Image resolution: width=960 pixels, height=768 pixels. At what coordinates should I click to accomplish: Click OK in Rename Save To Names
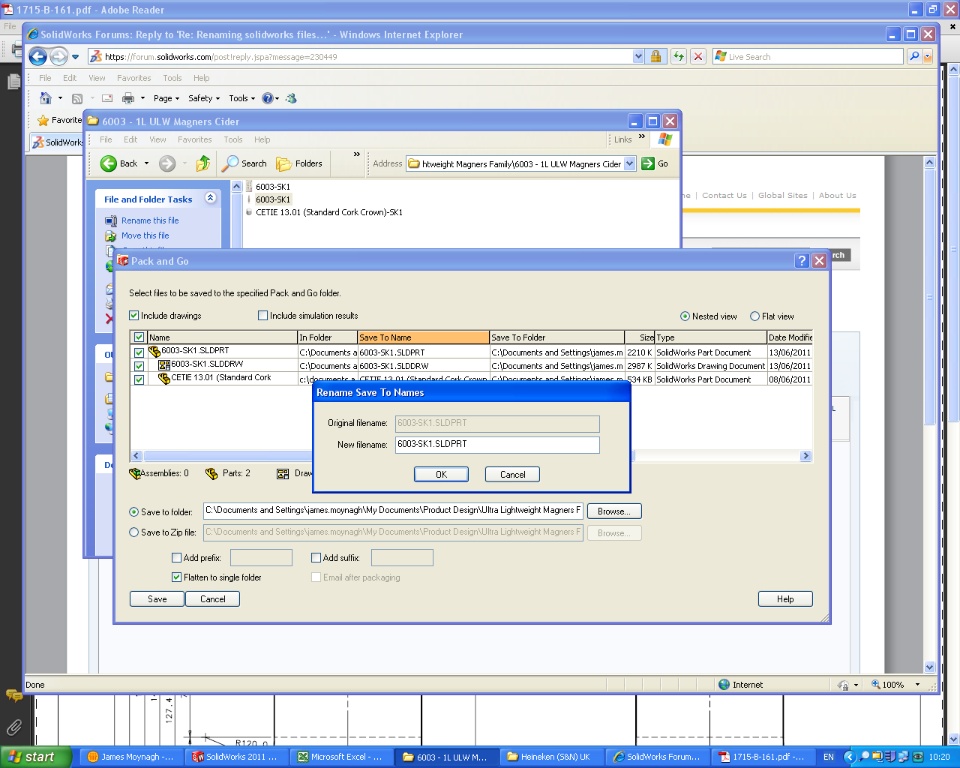pyautogui.click(x=441, y=475)
